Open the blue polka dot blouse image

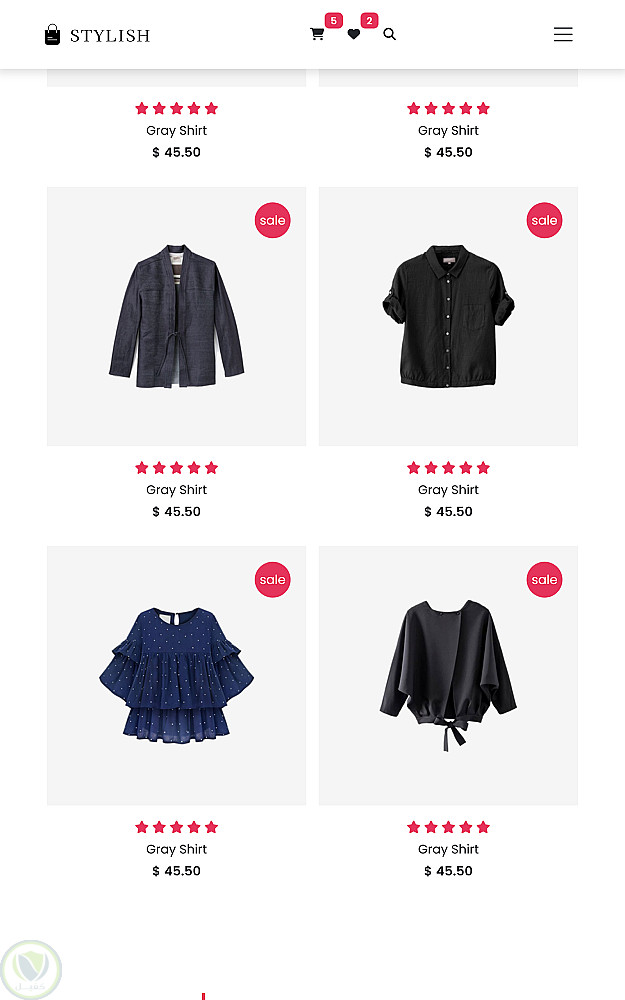(x=177, y=675)
